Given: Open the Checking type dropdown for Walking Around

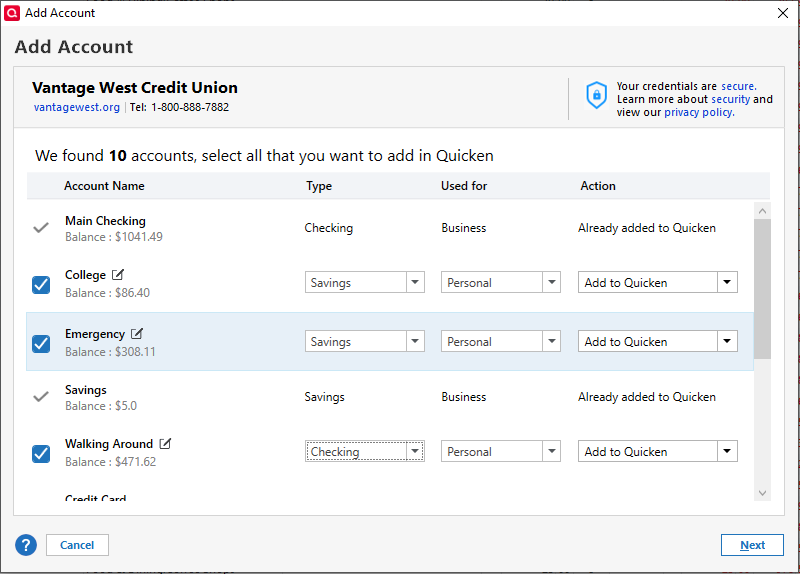Looking at the screenshot, I should pyautogui.click(x=415, y=452).
